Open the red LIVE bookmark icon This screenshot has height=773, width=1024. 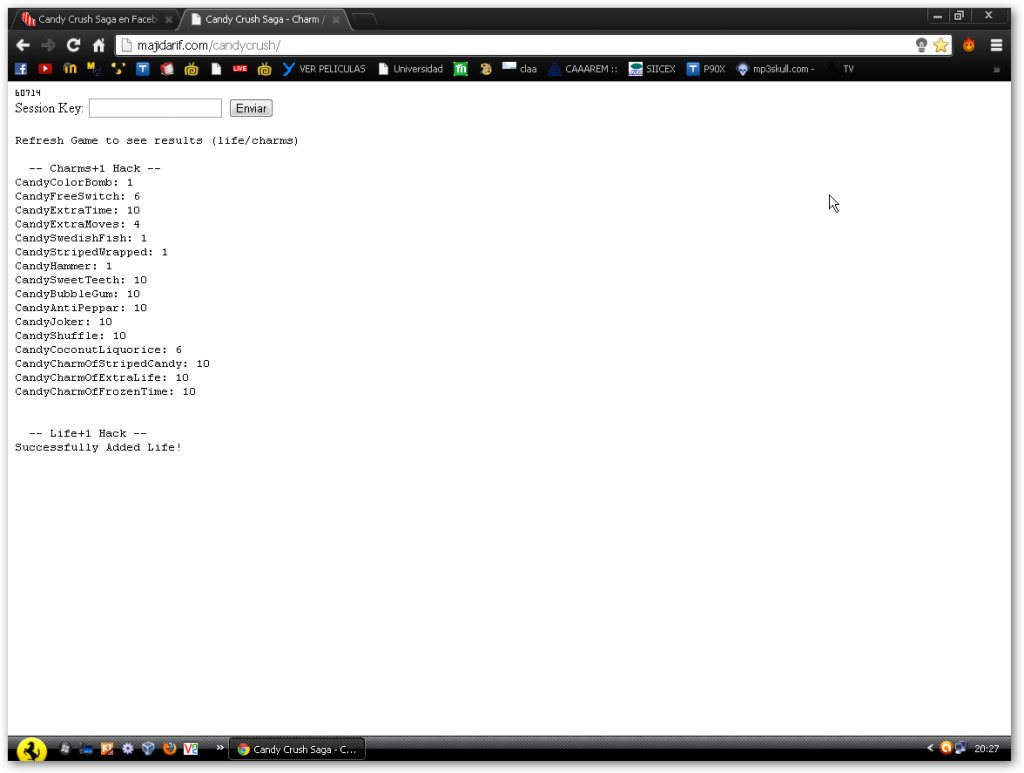pyautogui.click(x=240, y=69)
